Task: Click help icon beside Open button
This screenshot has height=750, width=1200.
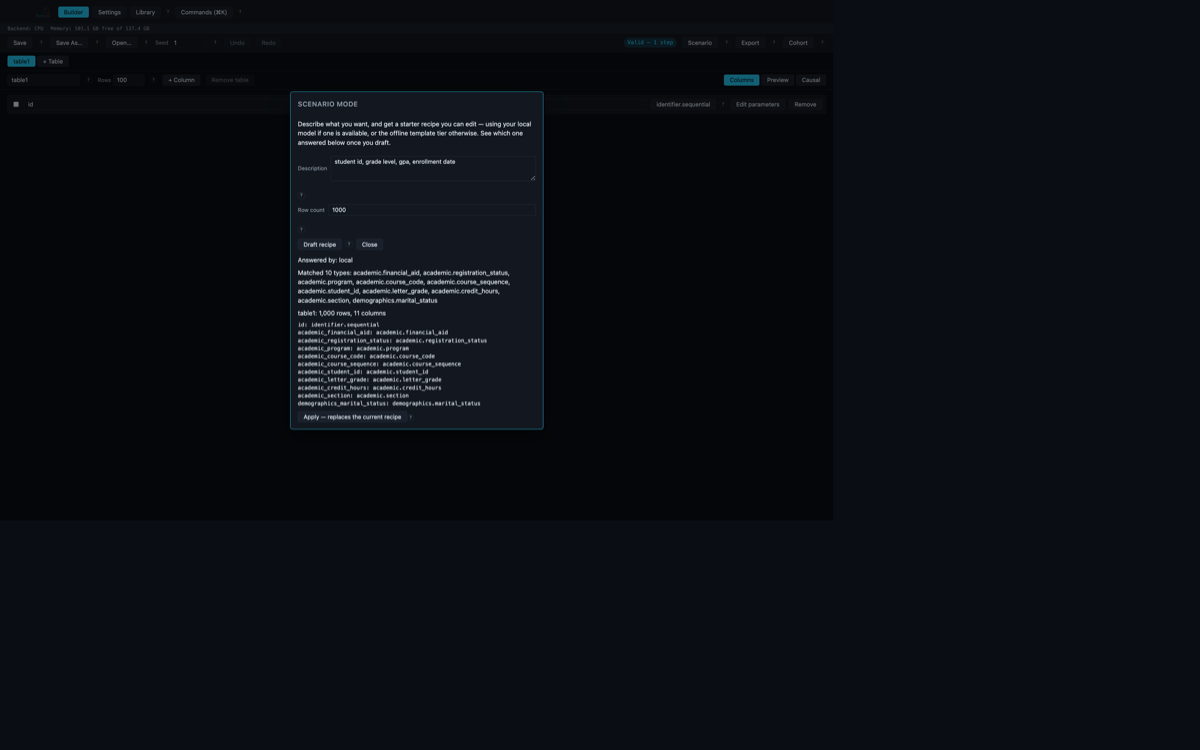Action: [146, 42]
